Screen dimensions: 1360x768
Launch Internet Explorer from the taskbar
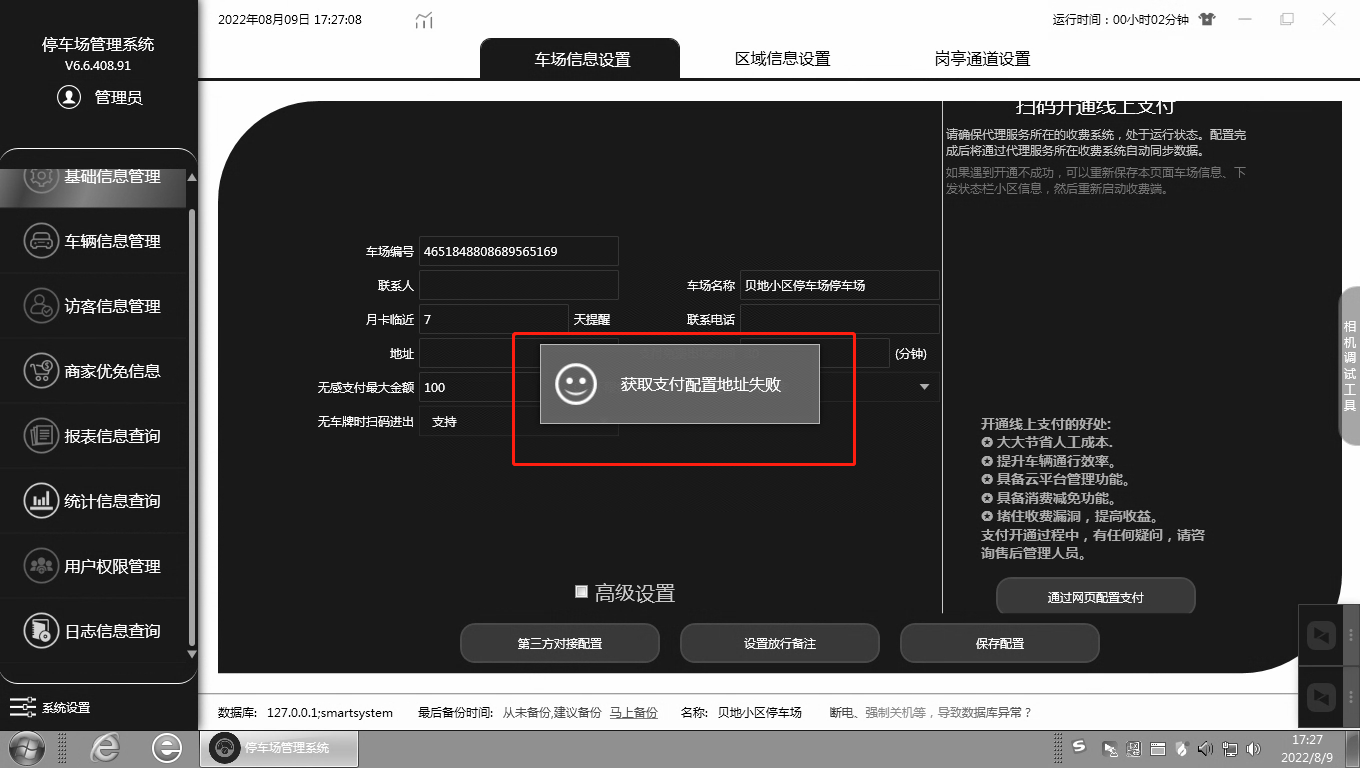(x=104, y=748)
